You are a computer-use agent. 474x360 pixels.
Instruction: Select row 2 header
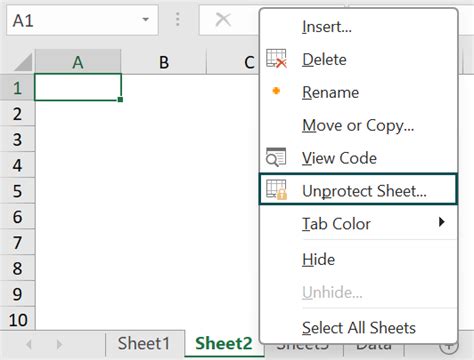[x=17, y=114]
